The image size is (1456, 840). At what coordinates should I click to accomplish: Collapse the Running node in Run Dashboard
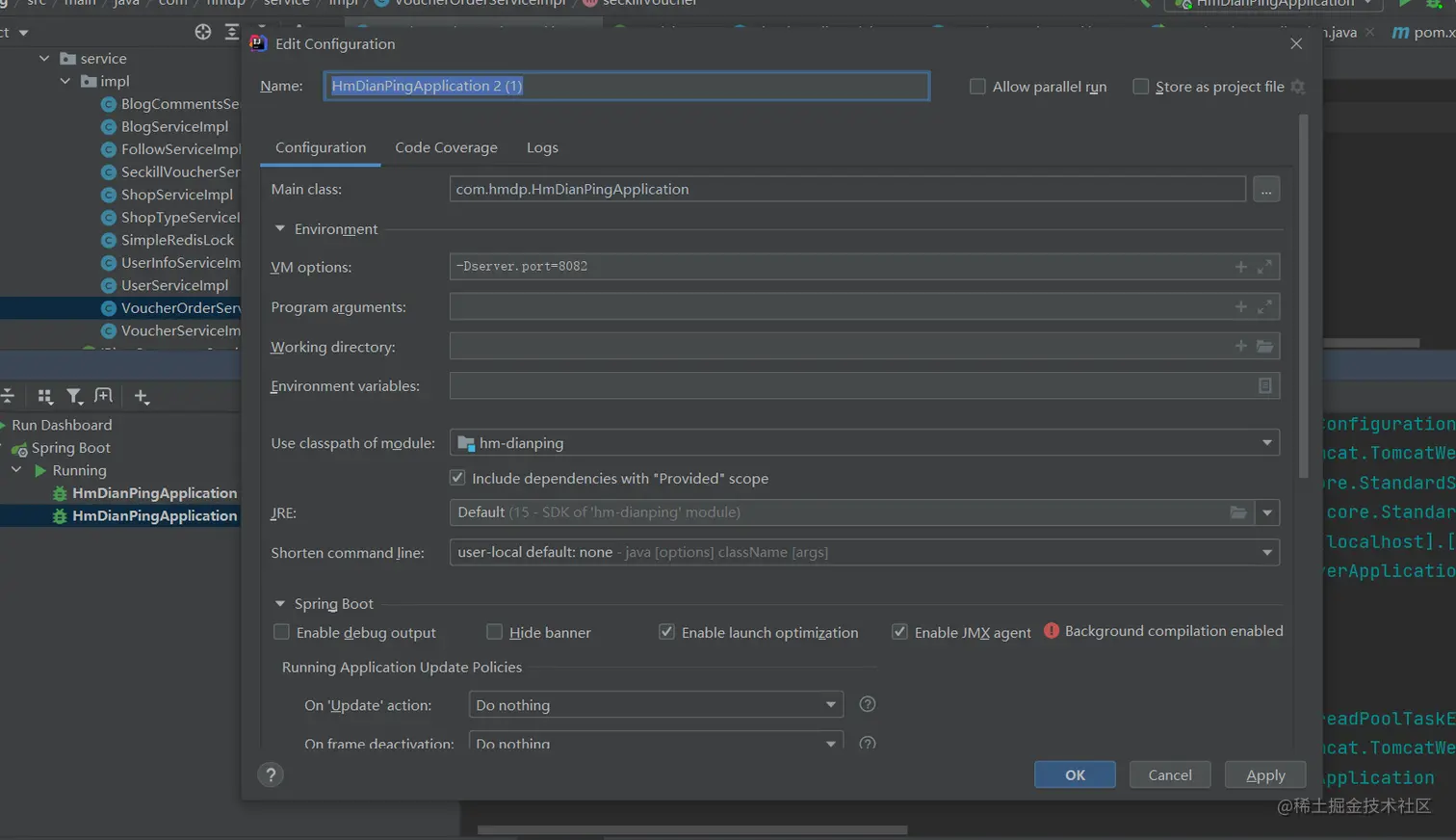point(16,470)
